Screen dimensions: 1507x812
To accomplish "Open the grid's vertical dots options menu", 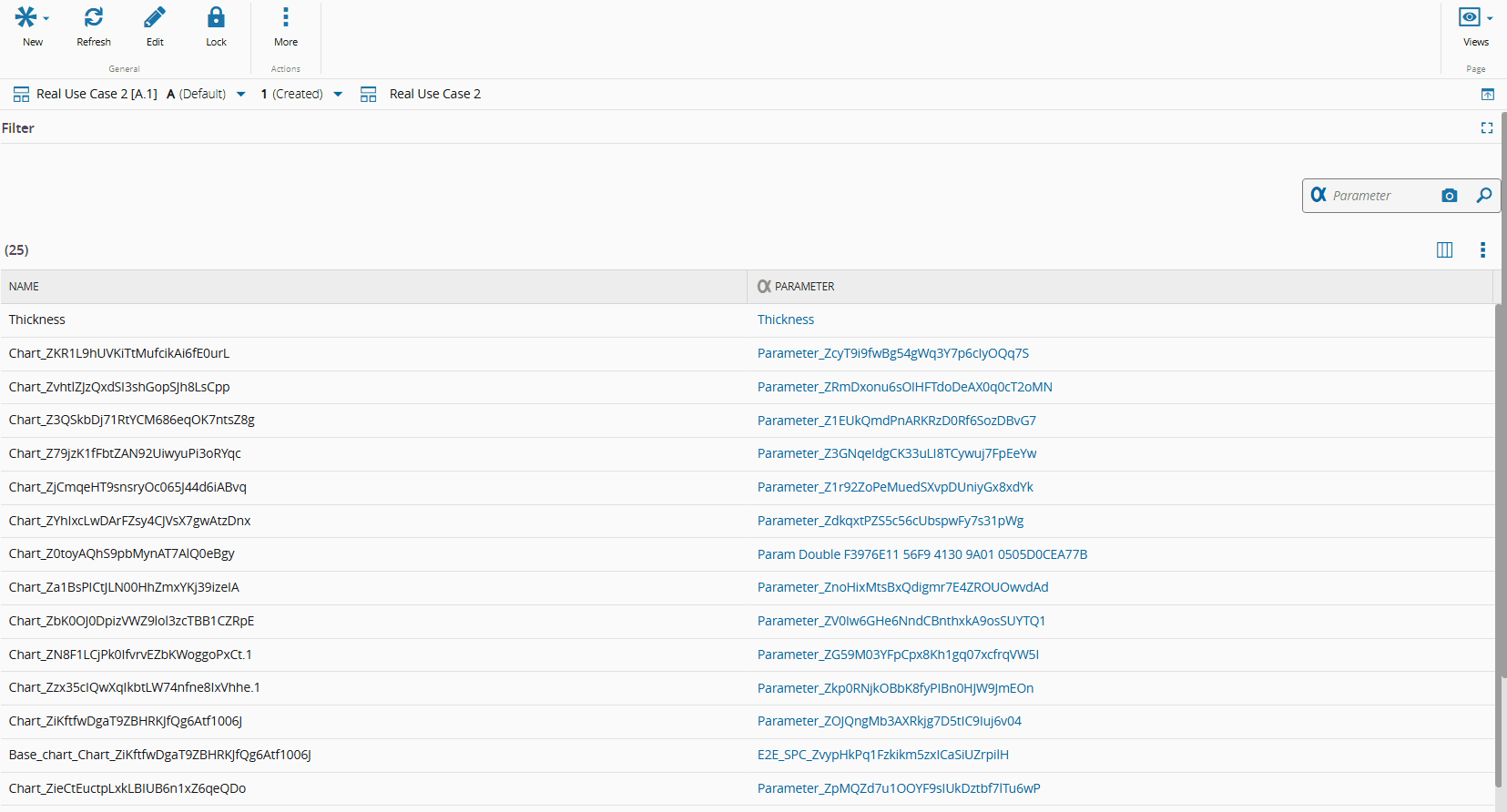I will point(1482,250).
